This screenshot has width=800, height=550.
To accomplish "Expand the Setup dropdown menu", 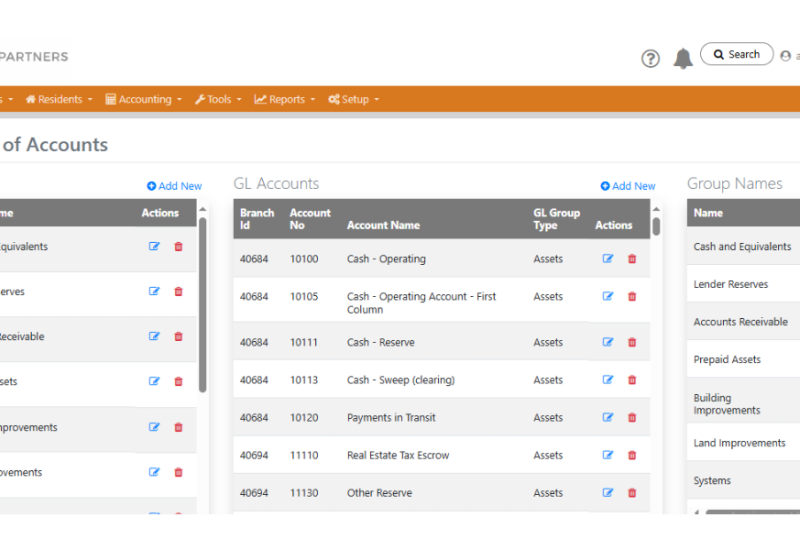I will click(354, 100).
